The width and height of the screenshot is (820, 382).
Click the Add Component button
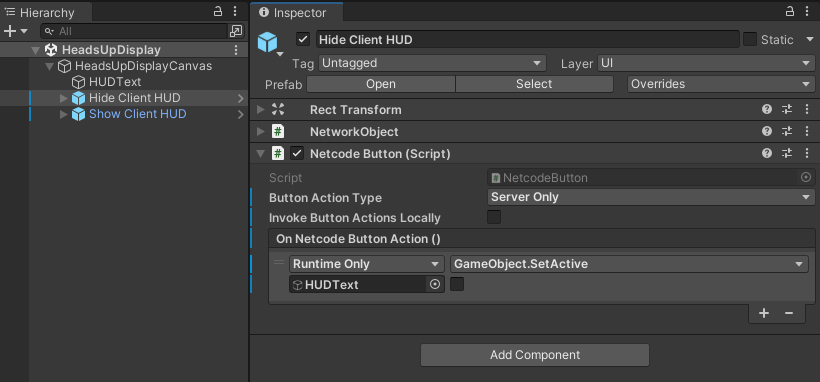coord(534,355)
